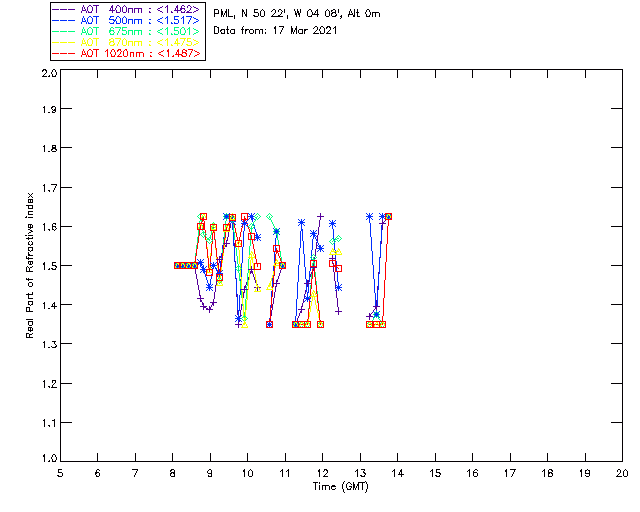Click the 1.0 tick label on y-axis
Screen dimensions: 640x512
[47, 461]
